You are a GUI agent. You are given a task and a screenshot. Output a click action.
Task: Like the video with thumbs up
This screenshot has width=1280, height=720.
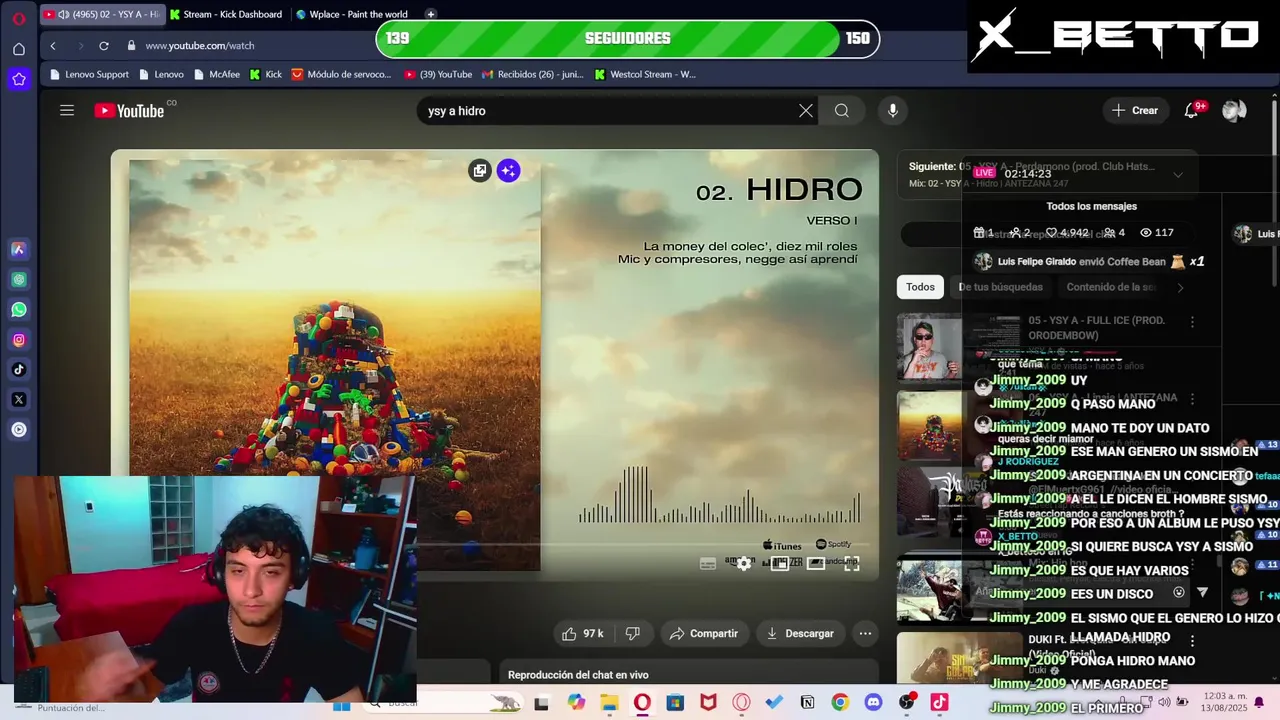point(583,633)
